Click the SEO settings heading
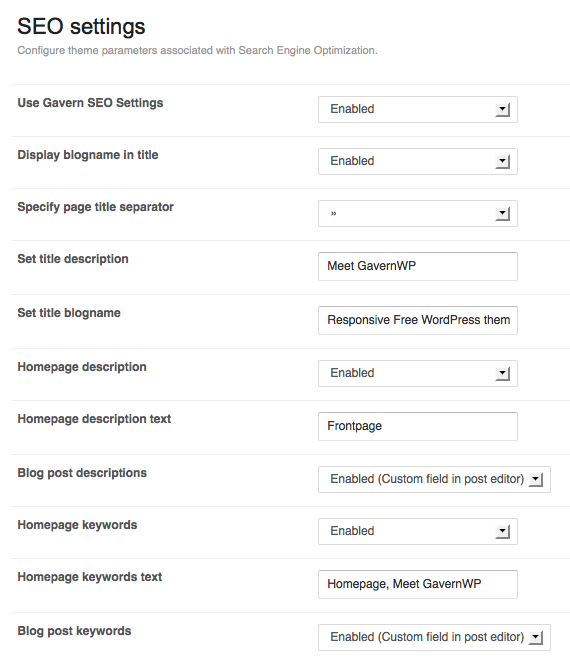 point(81,27)
